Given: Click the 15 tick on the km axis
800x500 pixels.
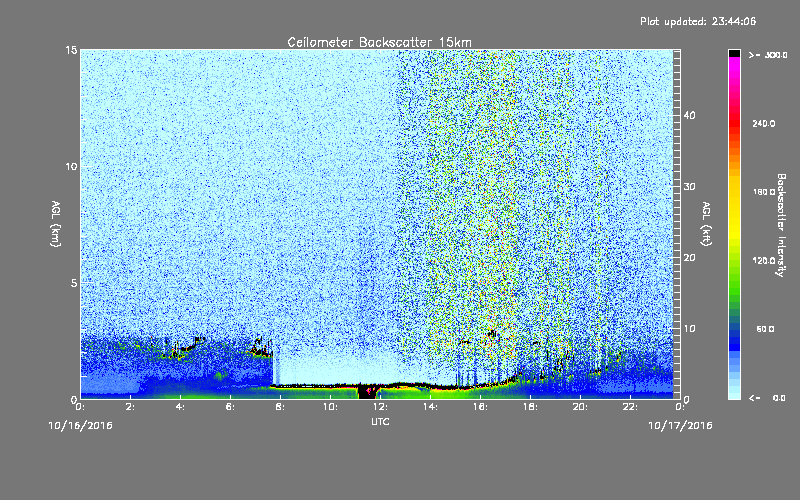Looking at the screenshot, I should point(71,50).
